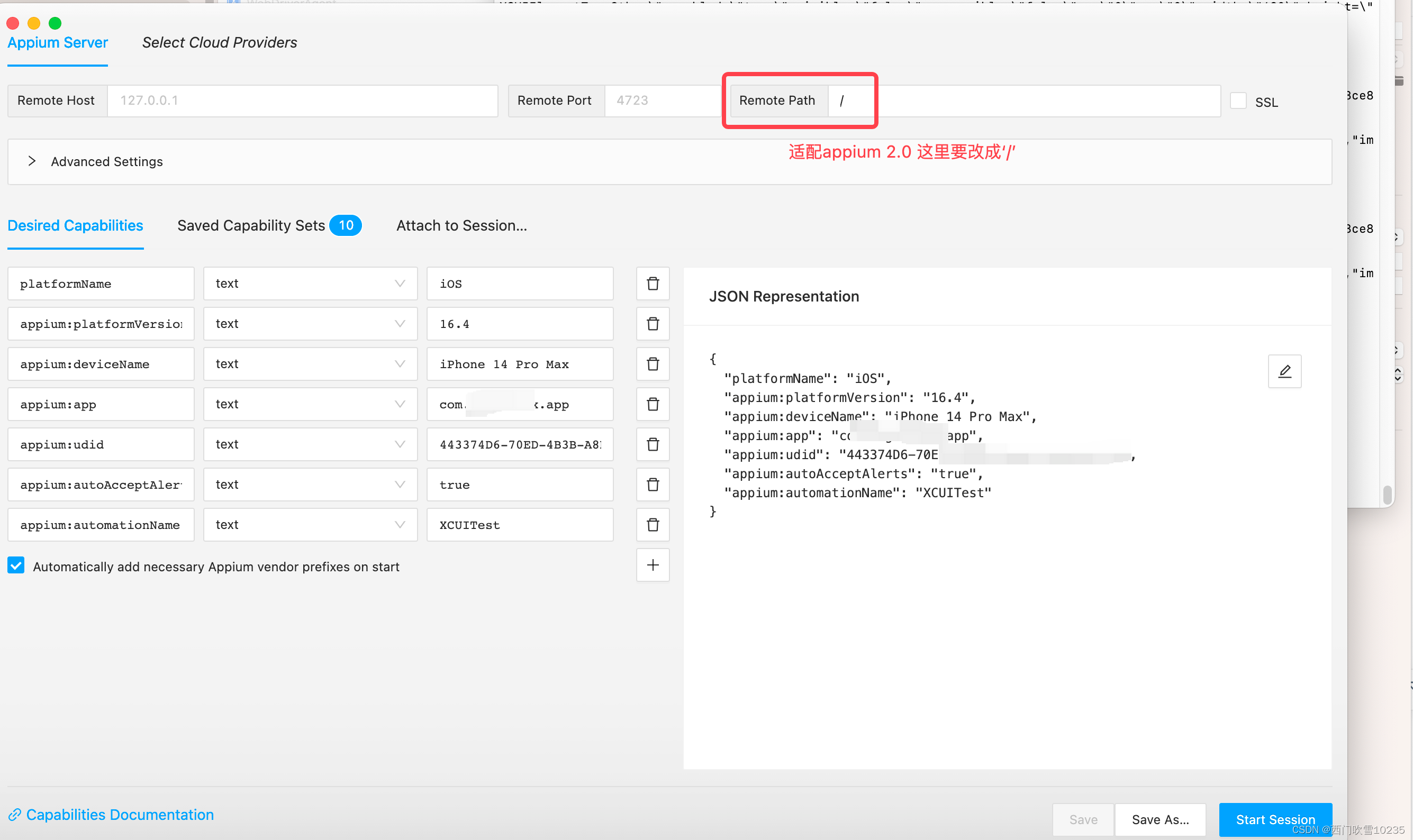Open type dropdown for appium:platformVersion
1413x840 pixels.
click(310, 324)
